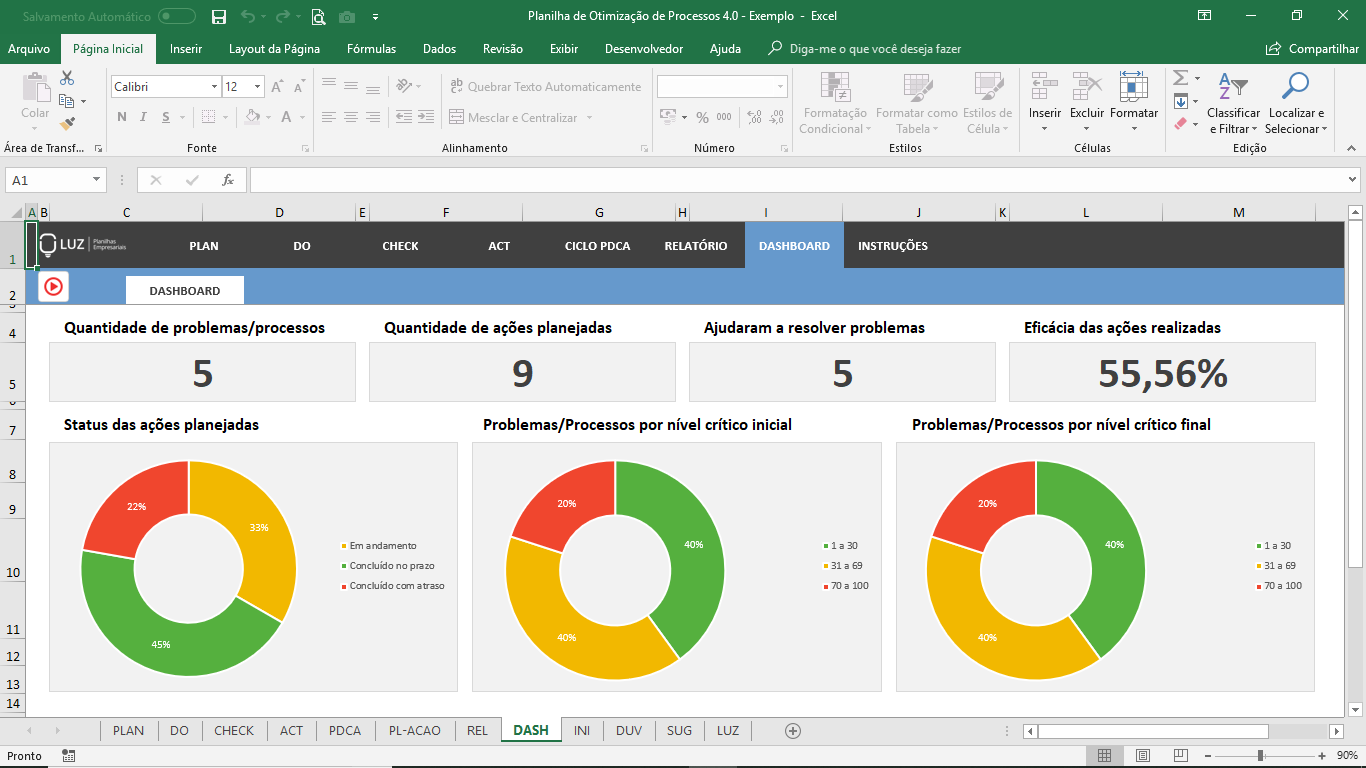Viewport: 1366px width, 768px height.
Task: Switch to the Inserir ribbon tab
Action: point(186,49)
